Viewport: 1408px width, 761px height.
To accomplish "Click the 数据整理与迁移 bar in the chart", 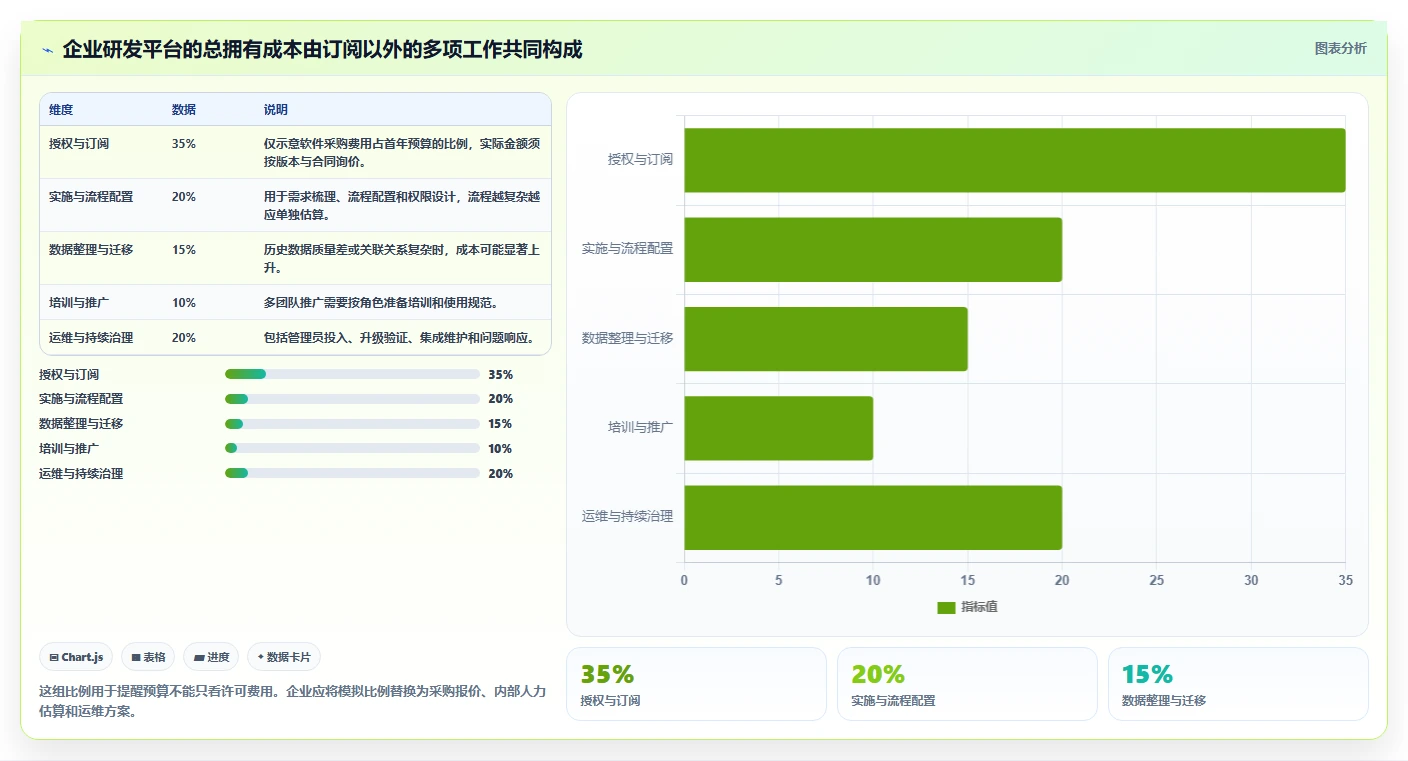I will (x=826, y=339).
